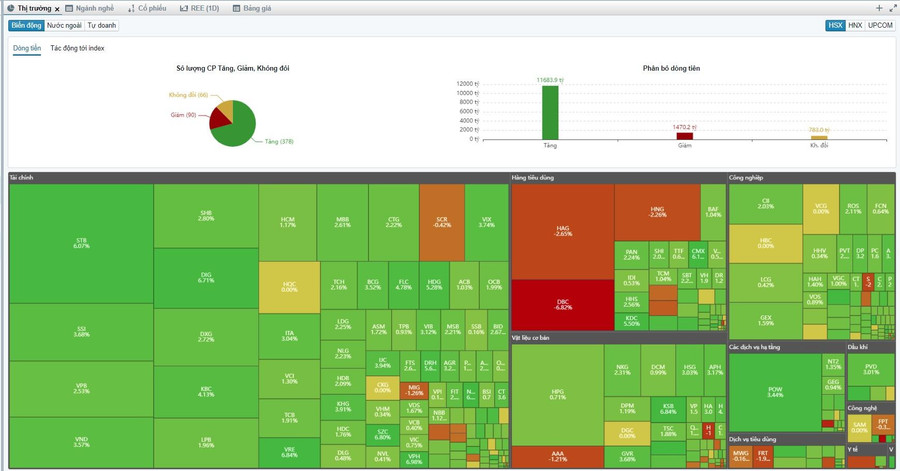
Task: Select the DIG 6.71% tile
Action: (205, 278)
